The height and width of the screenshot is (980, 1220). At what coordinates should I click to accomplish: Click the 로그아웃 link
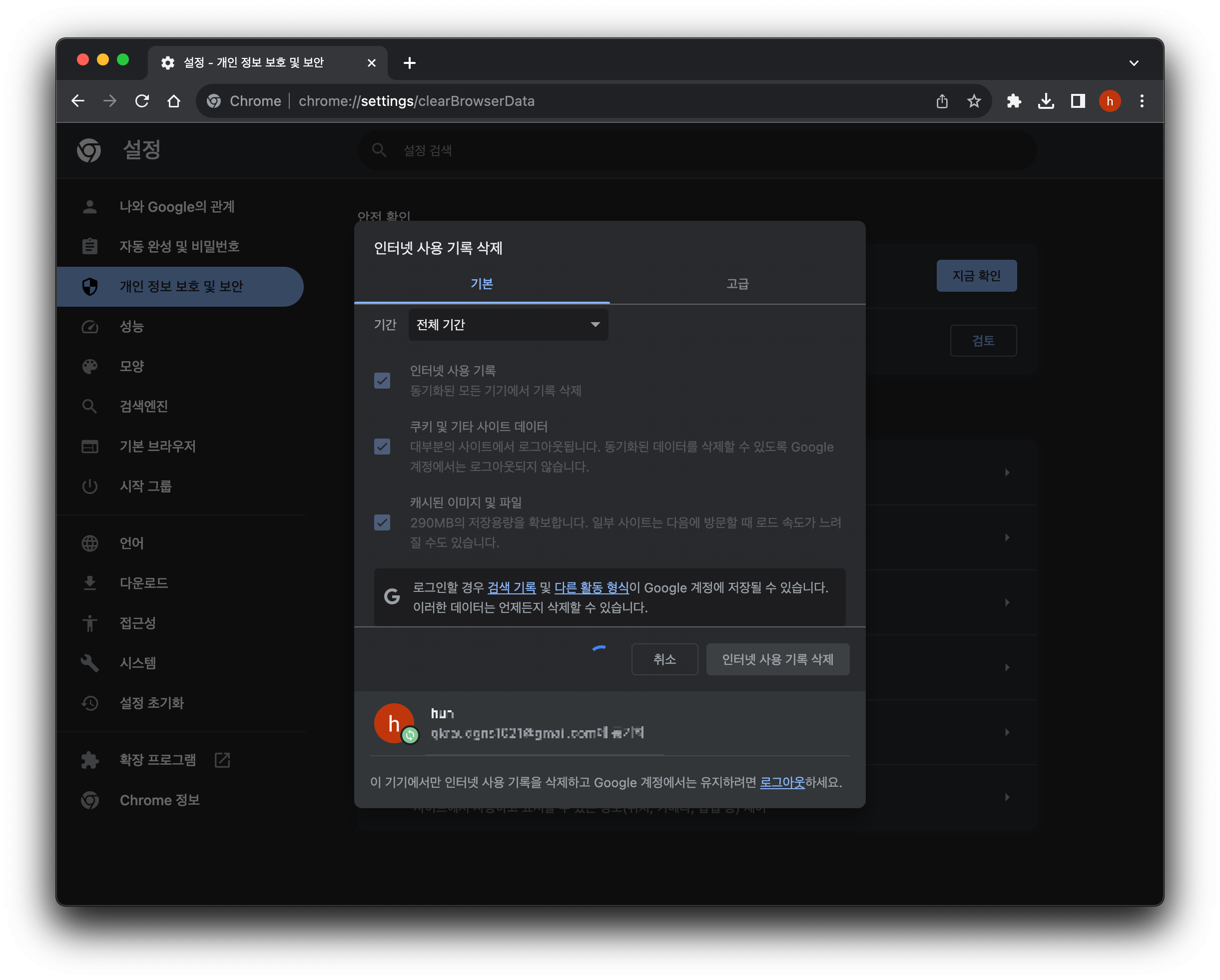click(x=781, y=783)
